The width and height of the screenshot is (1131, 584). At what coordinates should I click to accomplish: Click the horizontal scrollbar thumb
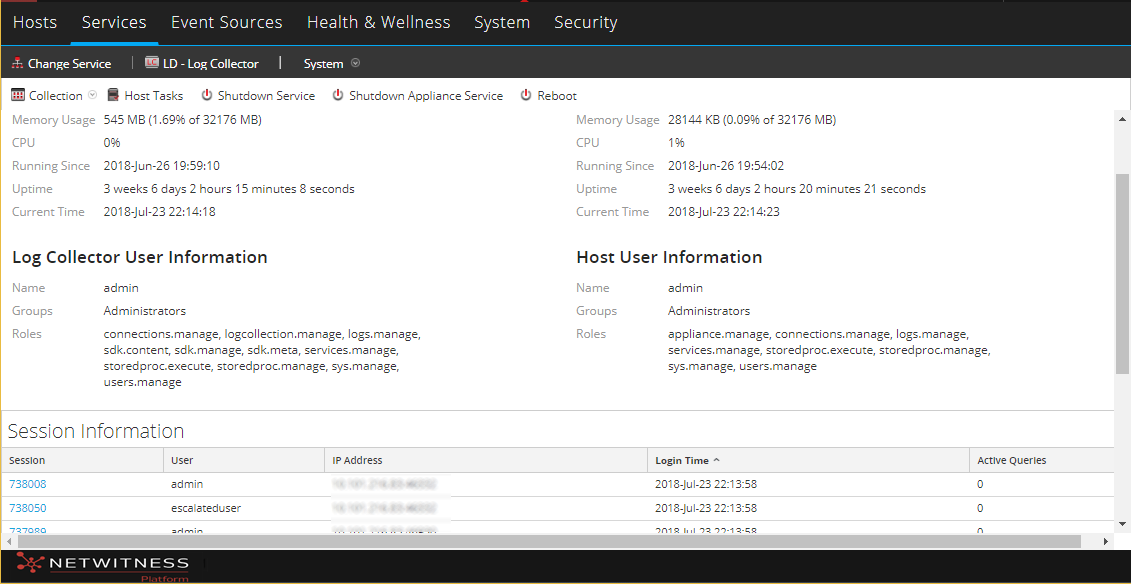tap(548, 541)
